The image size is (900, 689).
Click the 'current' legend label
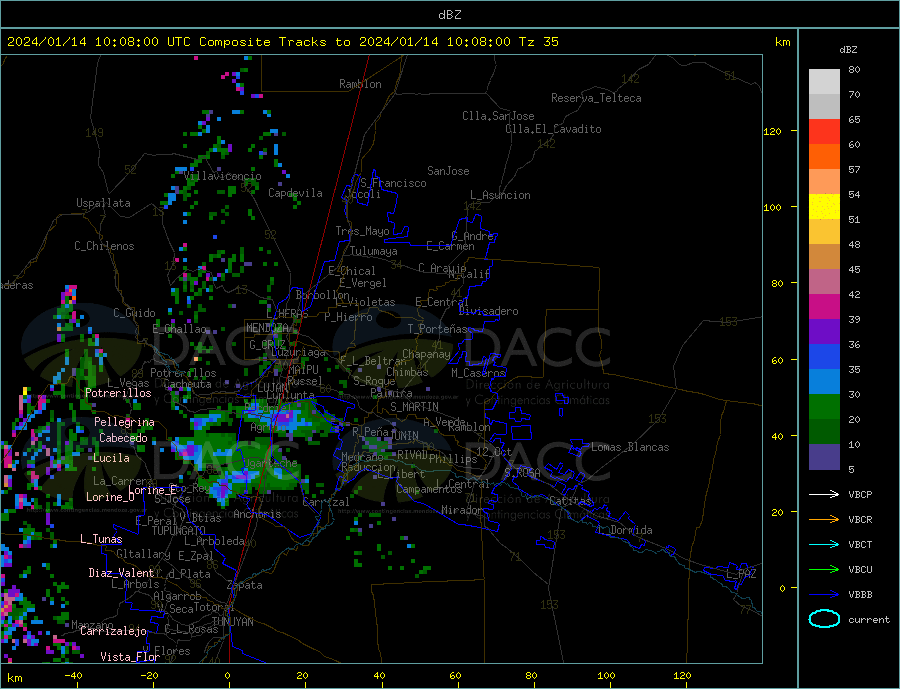[869, 620]
